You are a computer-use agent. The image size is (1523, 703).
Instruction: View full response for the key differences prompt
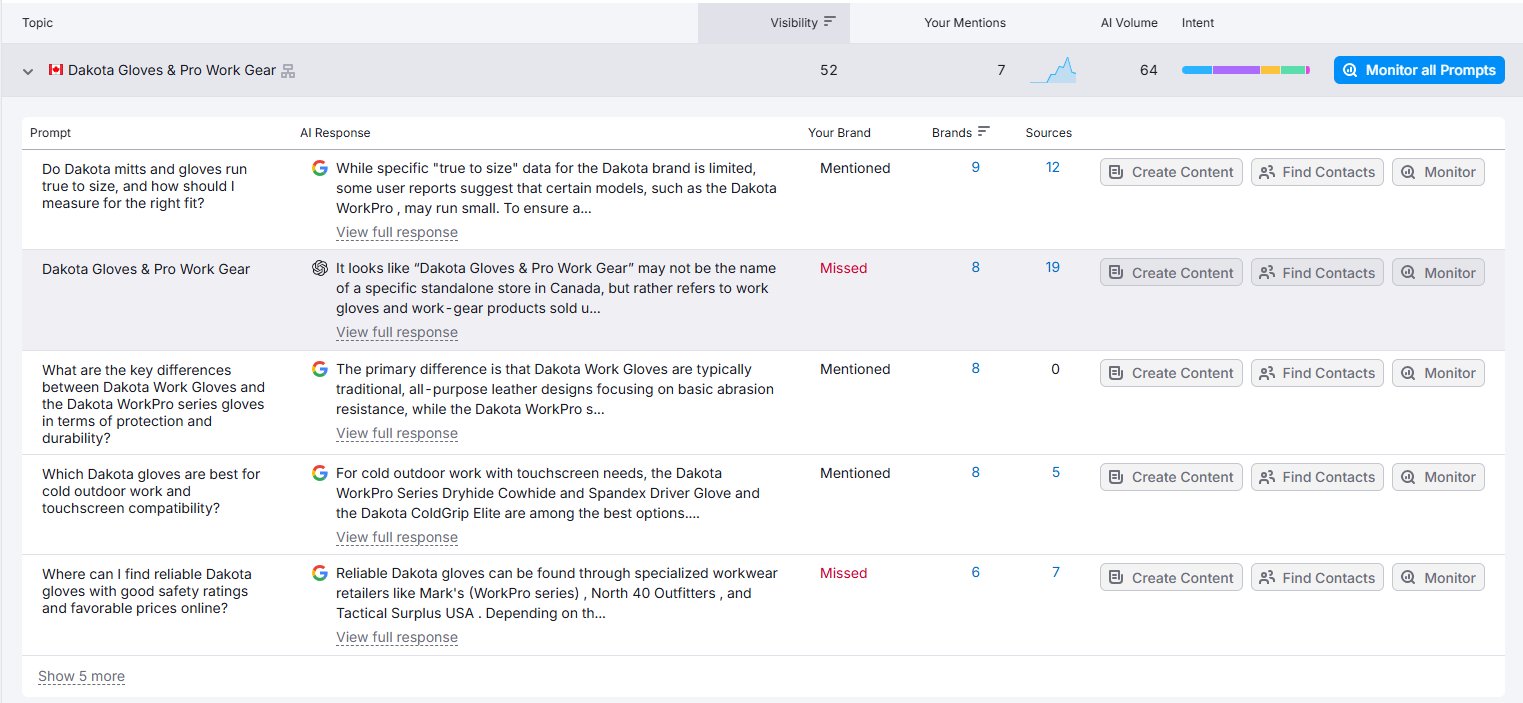point(397,433)
